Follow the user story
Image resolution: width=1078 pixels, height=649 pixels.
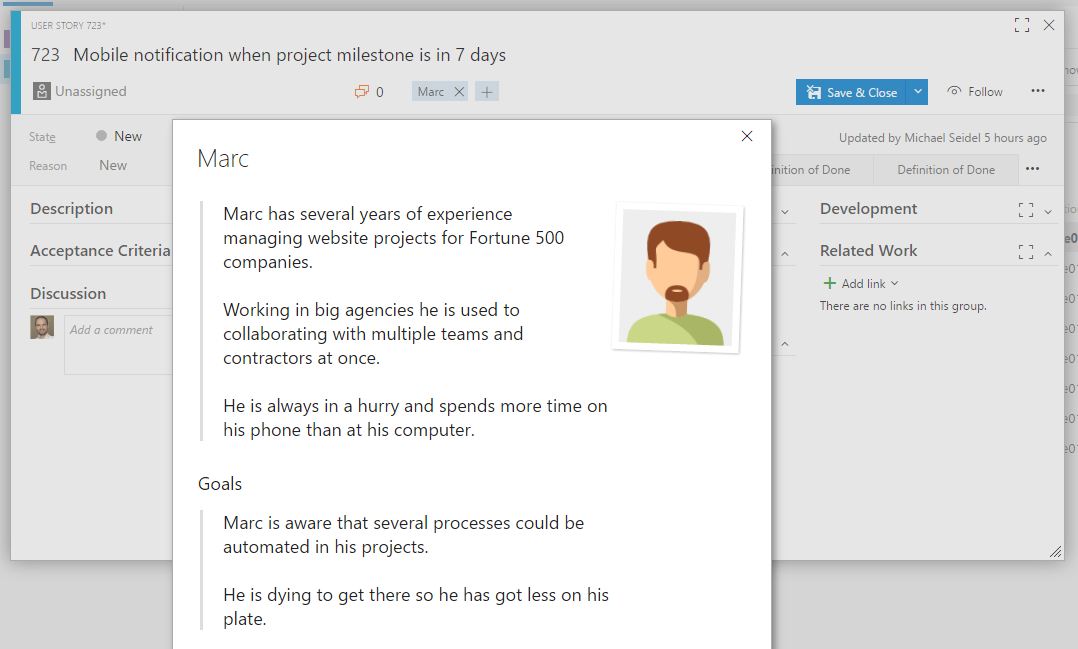(x=974, y=91)
